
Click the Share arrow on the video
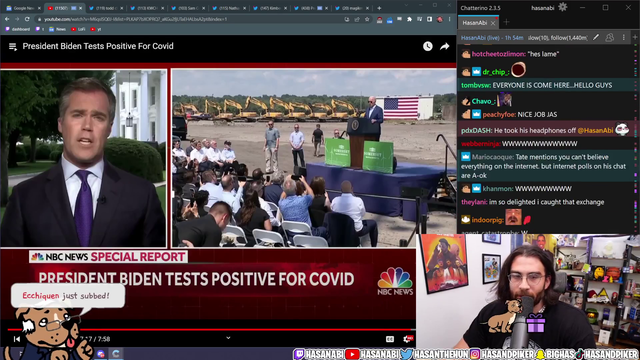pos(444,46)
